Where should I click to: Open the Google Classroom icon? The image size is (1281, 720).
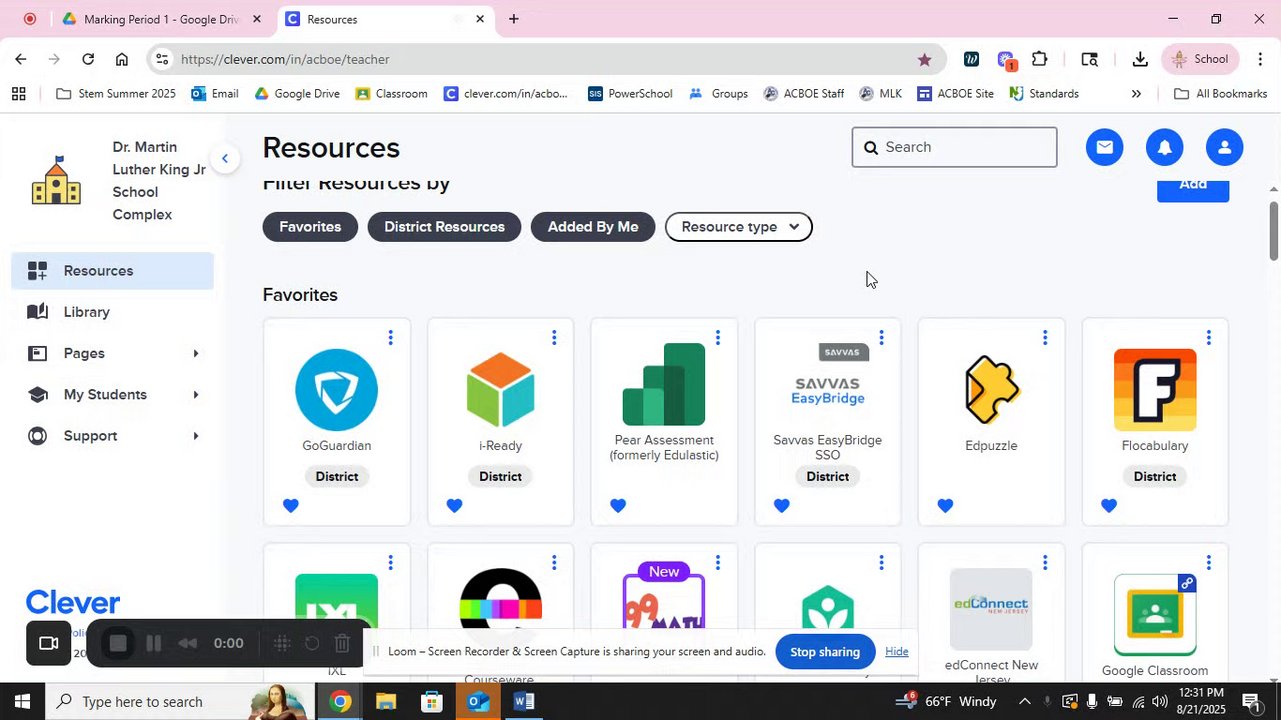pyautogui.click(x=1155, y=615)
